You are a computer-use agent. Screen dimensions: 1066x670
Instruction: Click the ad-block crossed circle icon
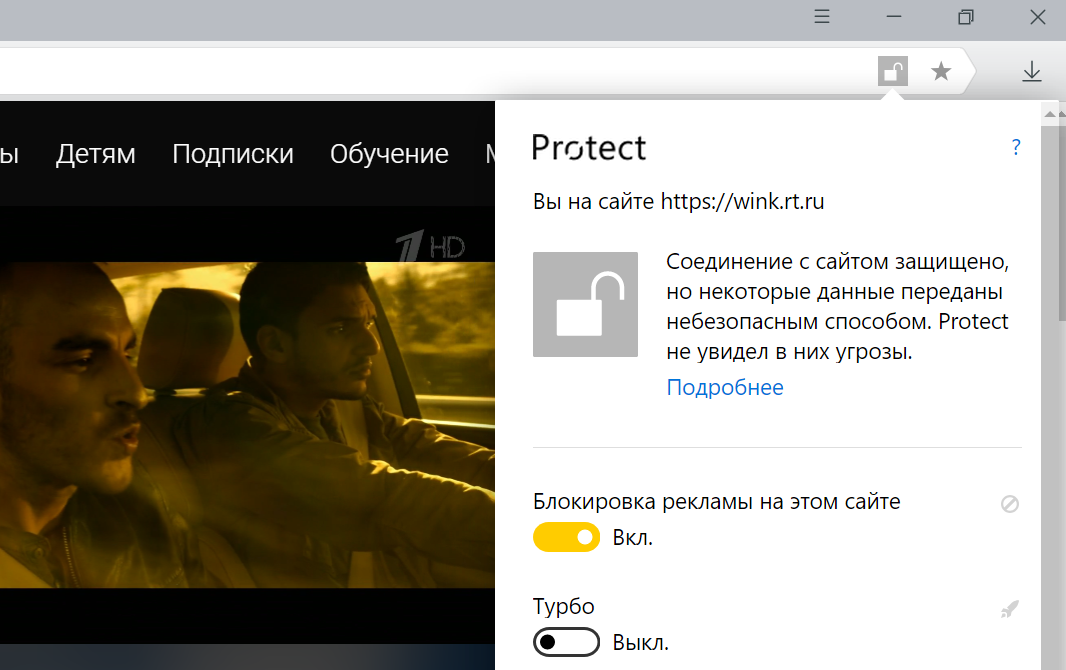1010,504
